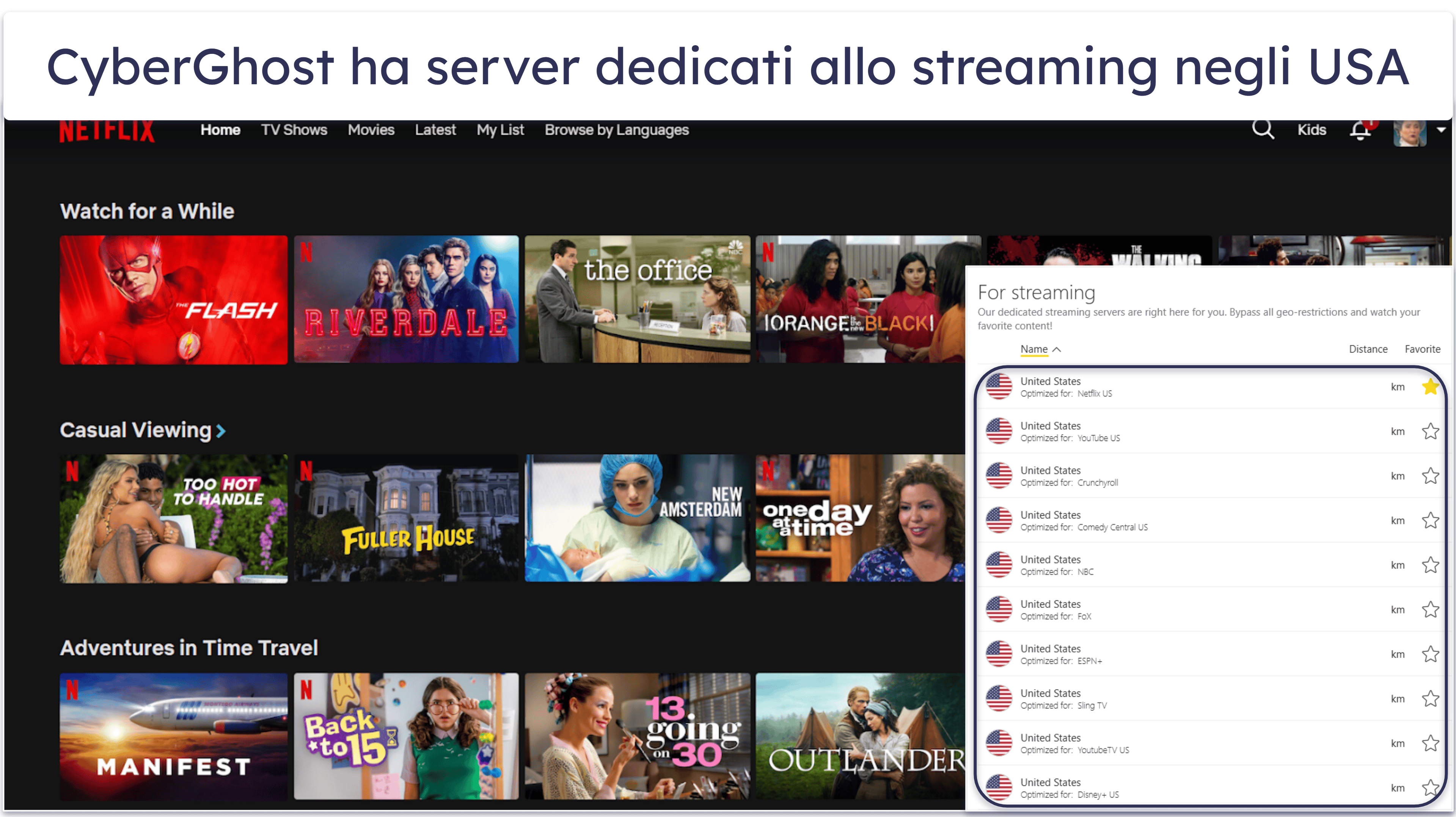The height and width of the screenshot is (817, 1456).
Task: Open the One Day at a Time thumbnail
Action: [x=860, y=518]
